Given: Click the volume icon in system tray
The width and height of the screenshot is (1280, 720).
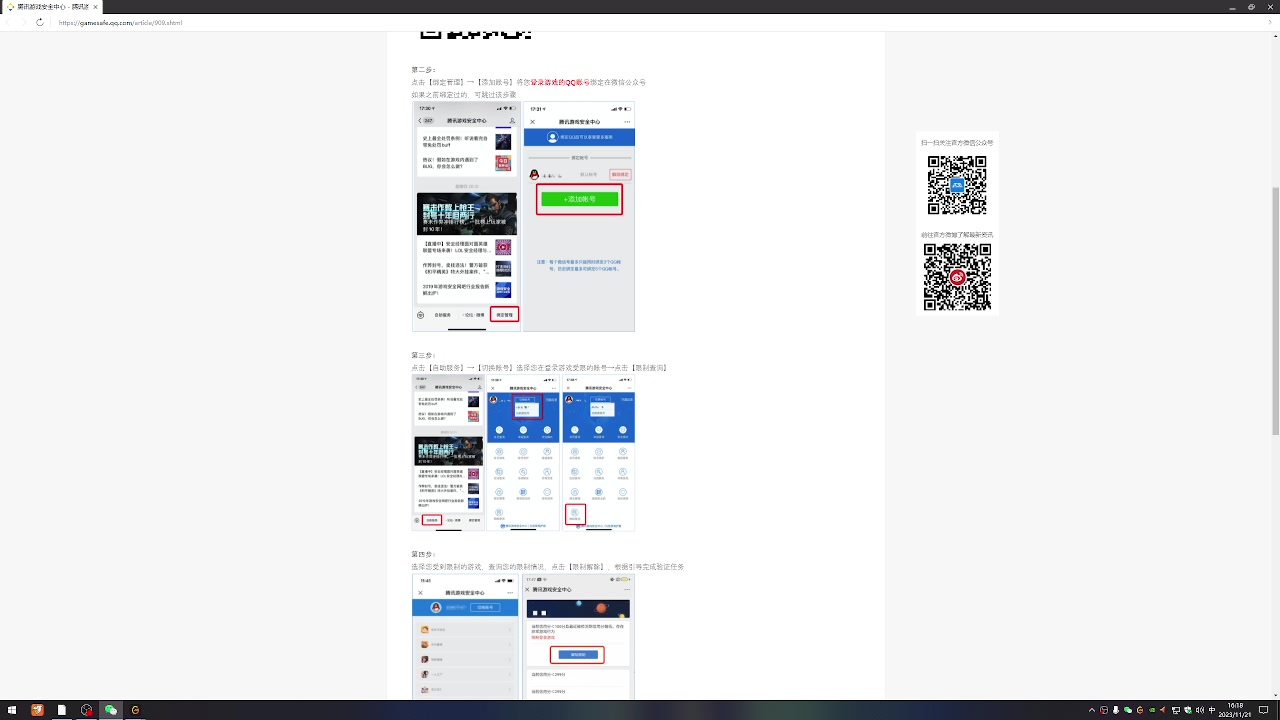Looking at the screenshot, I should pyautogui.click(x=1199, y=710).
